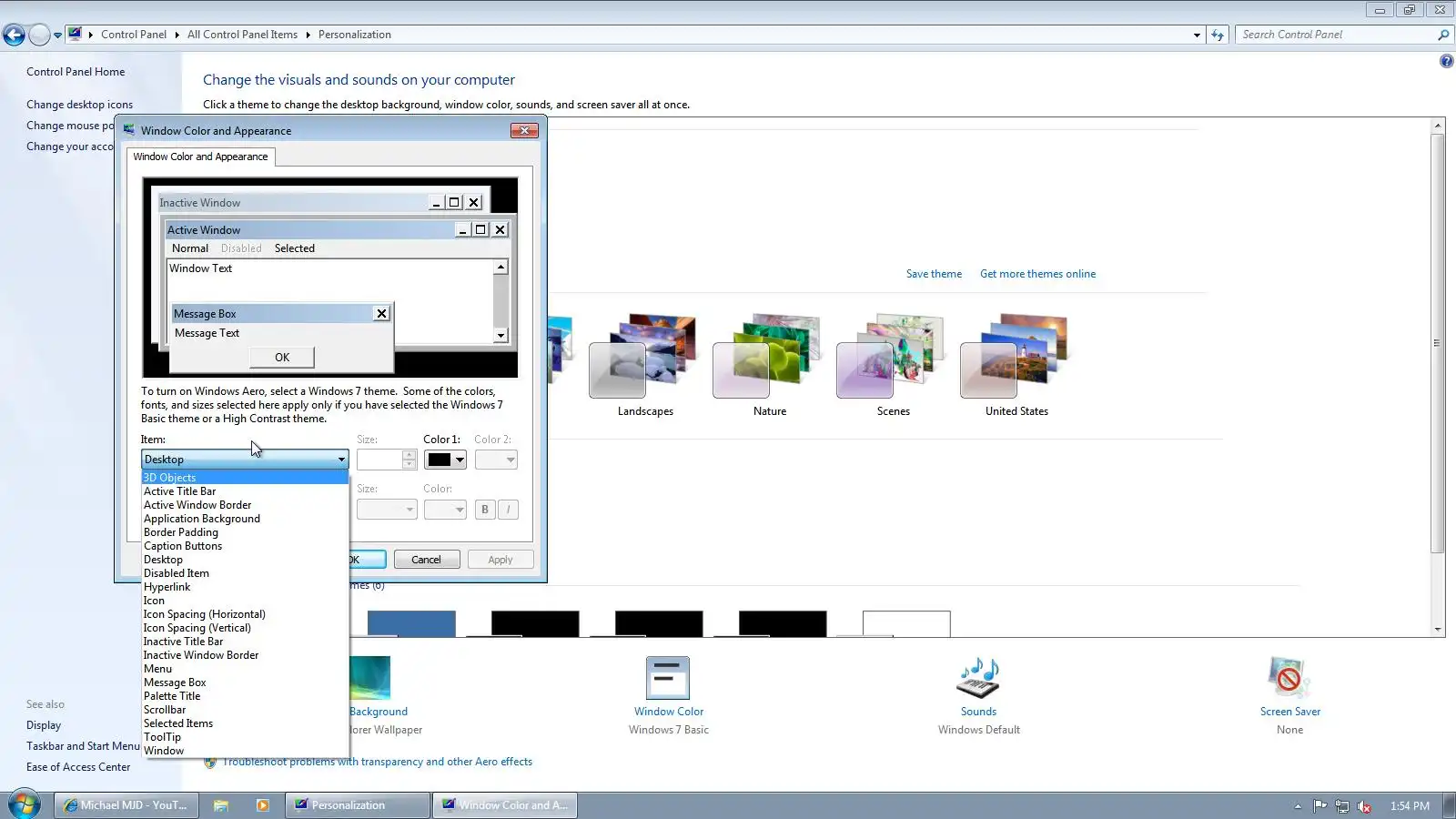Open the Windows Start menu
The width and height of the screenshot is (1456, 819).
pyautogui.click(x=24, y=805)
